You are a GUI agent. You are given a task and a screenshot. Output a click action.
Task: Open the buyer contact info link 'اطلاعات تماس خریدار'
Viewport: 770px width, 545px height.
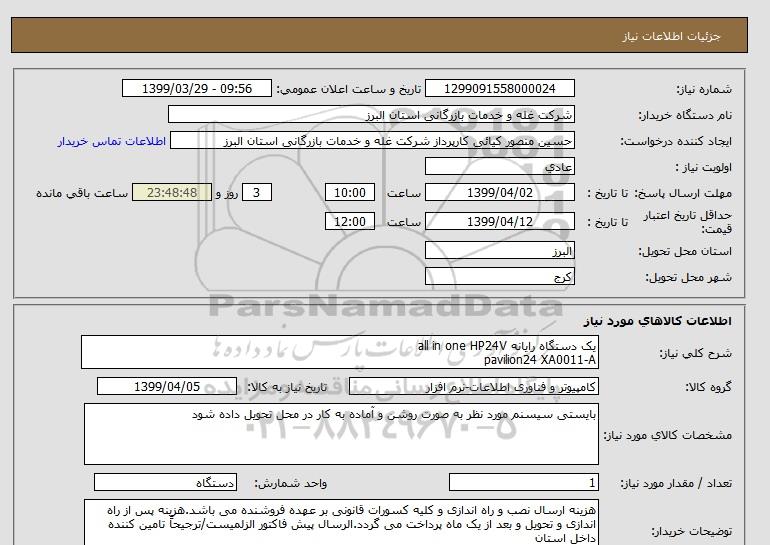(111, 141)
